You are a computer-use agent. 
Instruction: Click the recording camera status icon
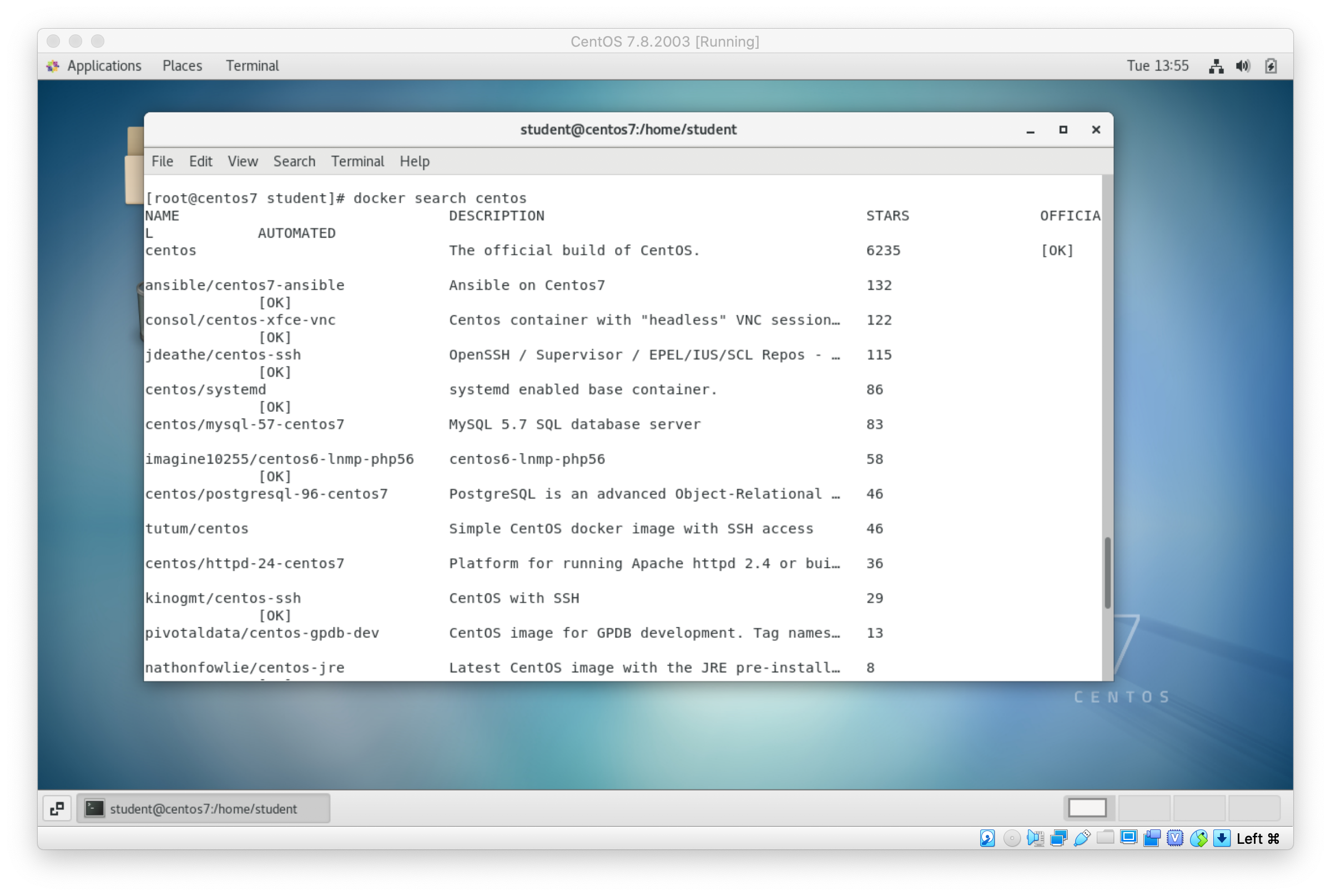[x=1152, y=838]
